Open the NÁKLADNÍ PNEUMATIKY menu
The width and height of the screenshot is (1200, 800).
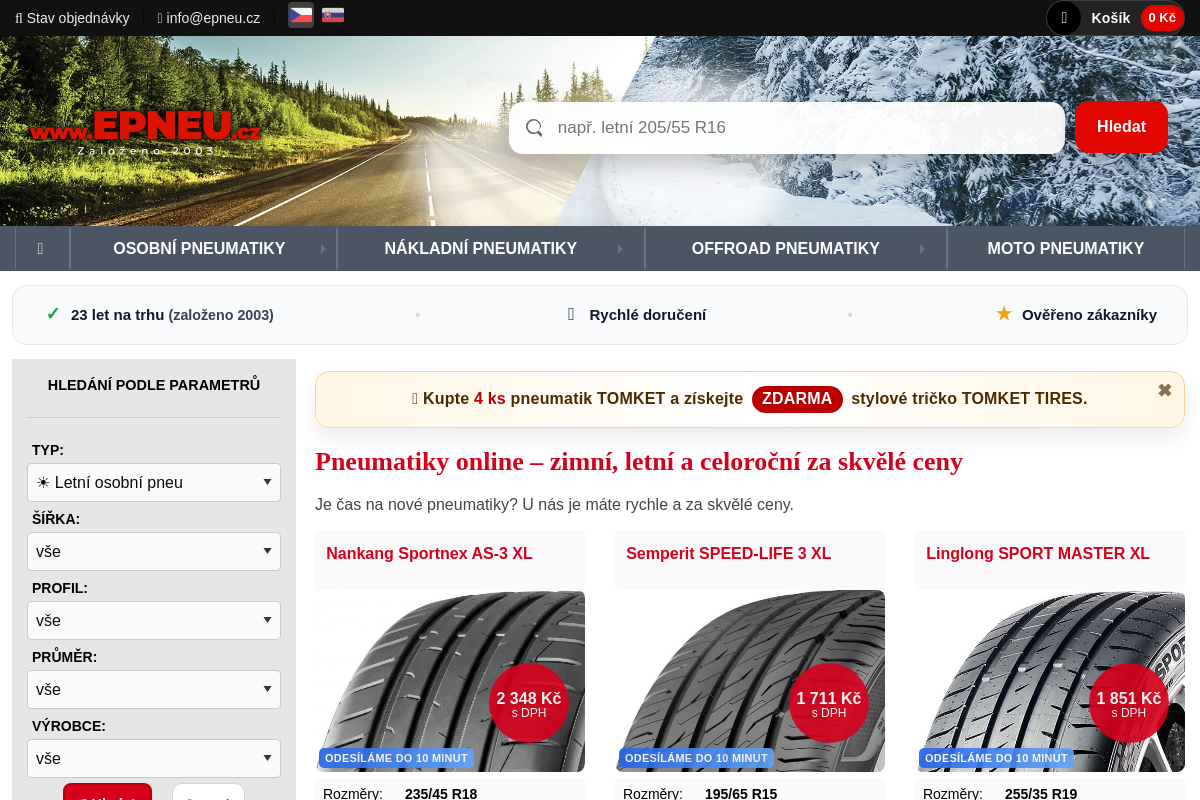[x=491, y=248]
